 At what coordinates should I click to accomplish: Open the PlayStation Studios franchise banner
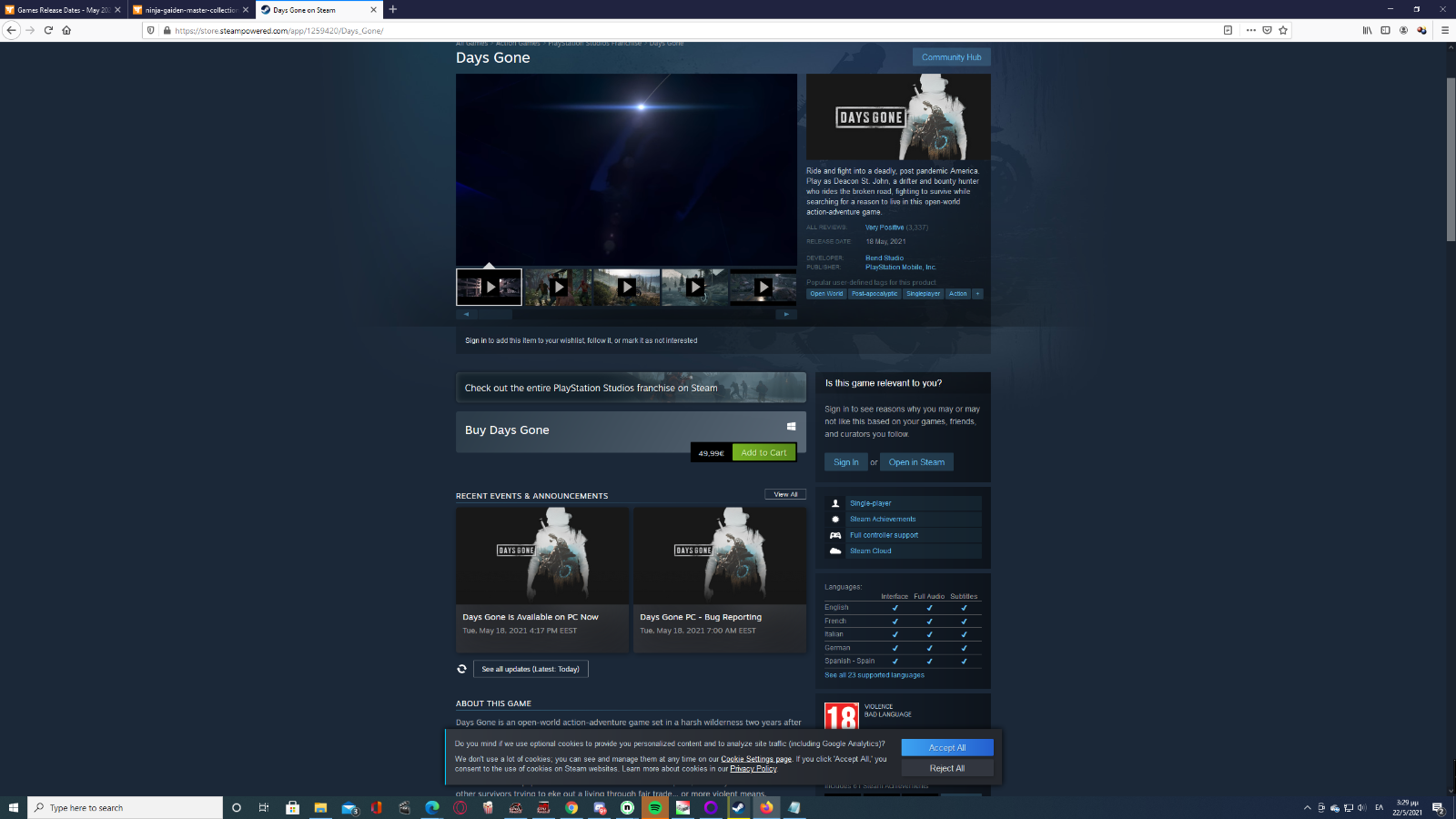(631, 388)
